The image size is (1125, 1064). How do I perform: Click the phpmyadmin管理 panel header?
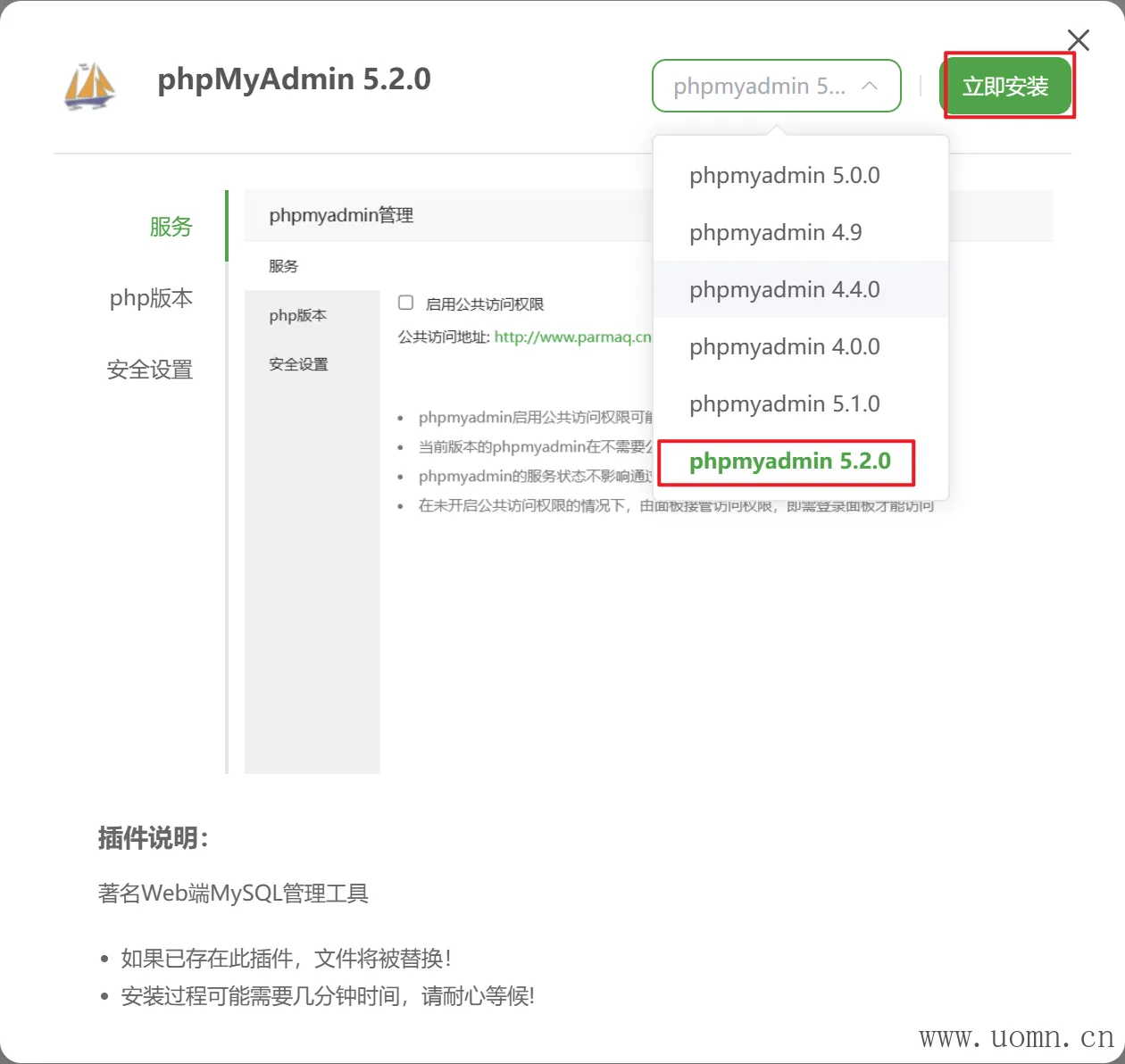coord(341,215)
